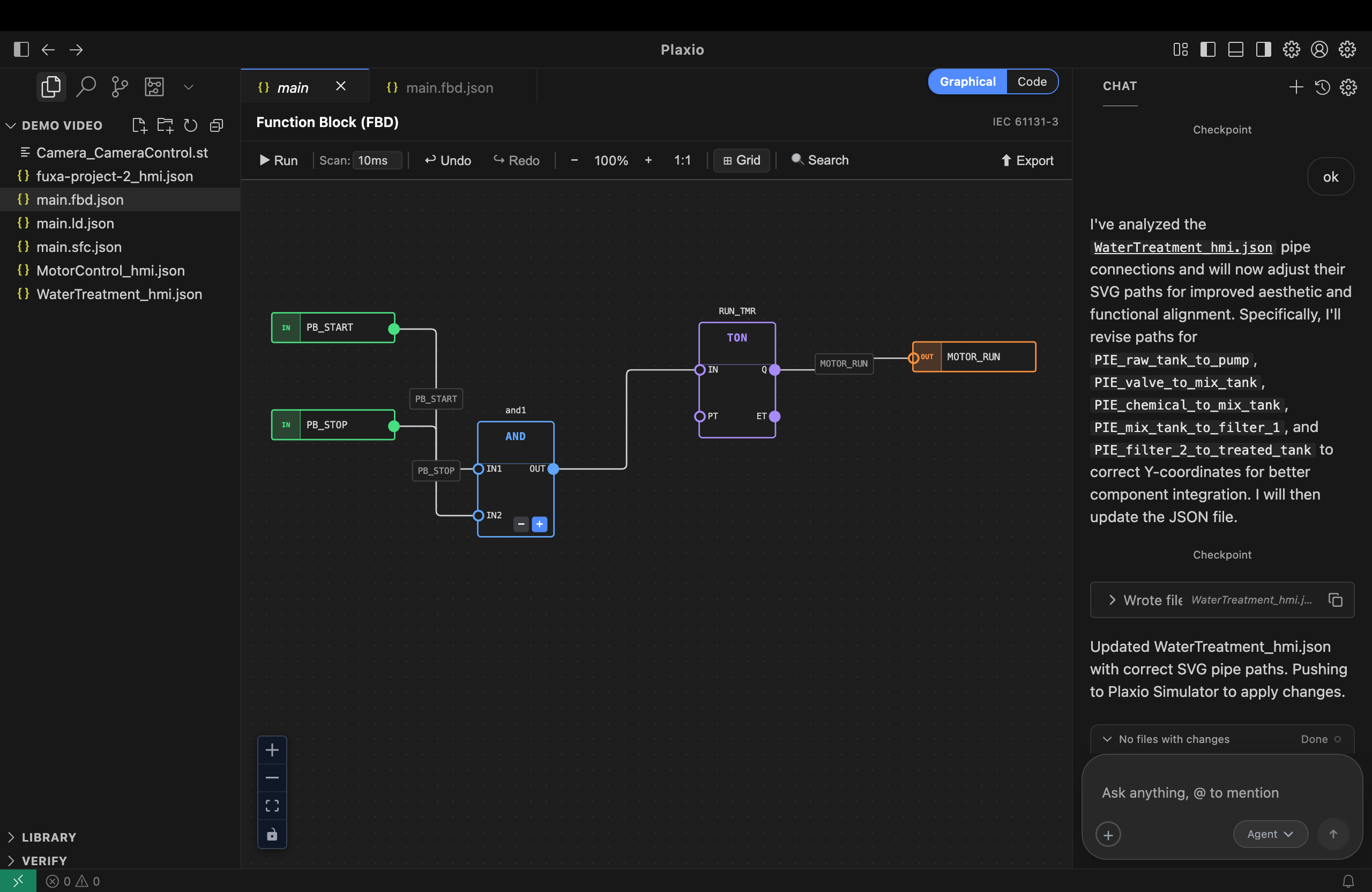Zoom out using canvas minus control
The width and height of the screenshot is (1372, 892).
coord(272,778)
